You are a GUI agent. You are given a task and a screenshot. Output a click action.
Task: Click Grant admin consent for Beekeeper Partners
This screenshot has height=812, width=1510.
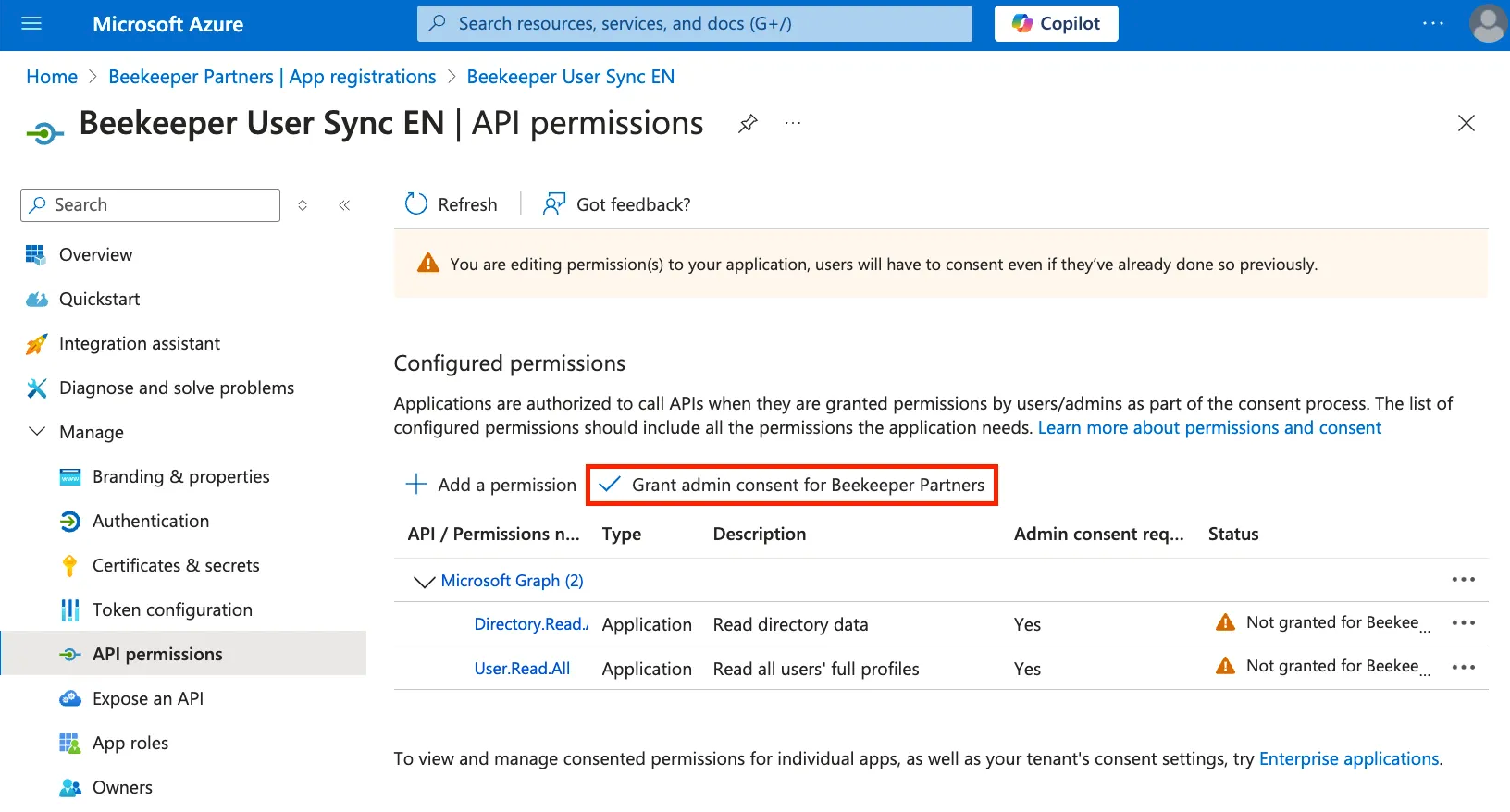[x=792, y=485]
